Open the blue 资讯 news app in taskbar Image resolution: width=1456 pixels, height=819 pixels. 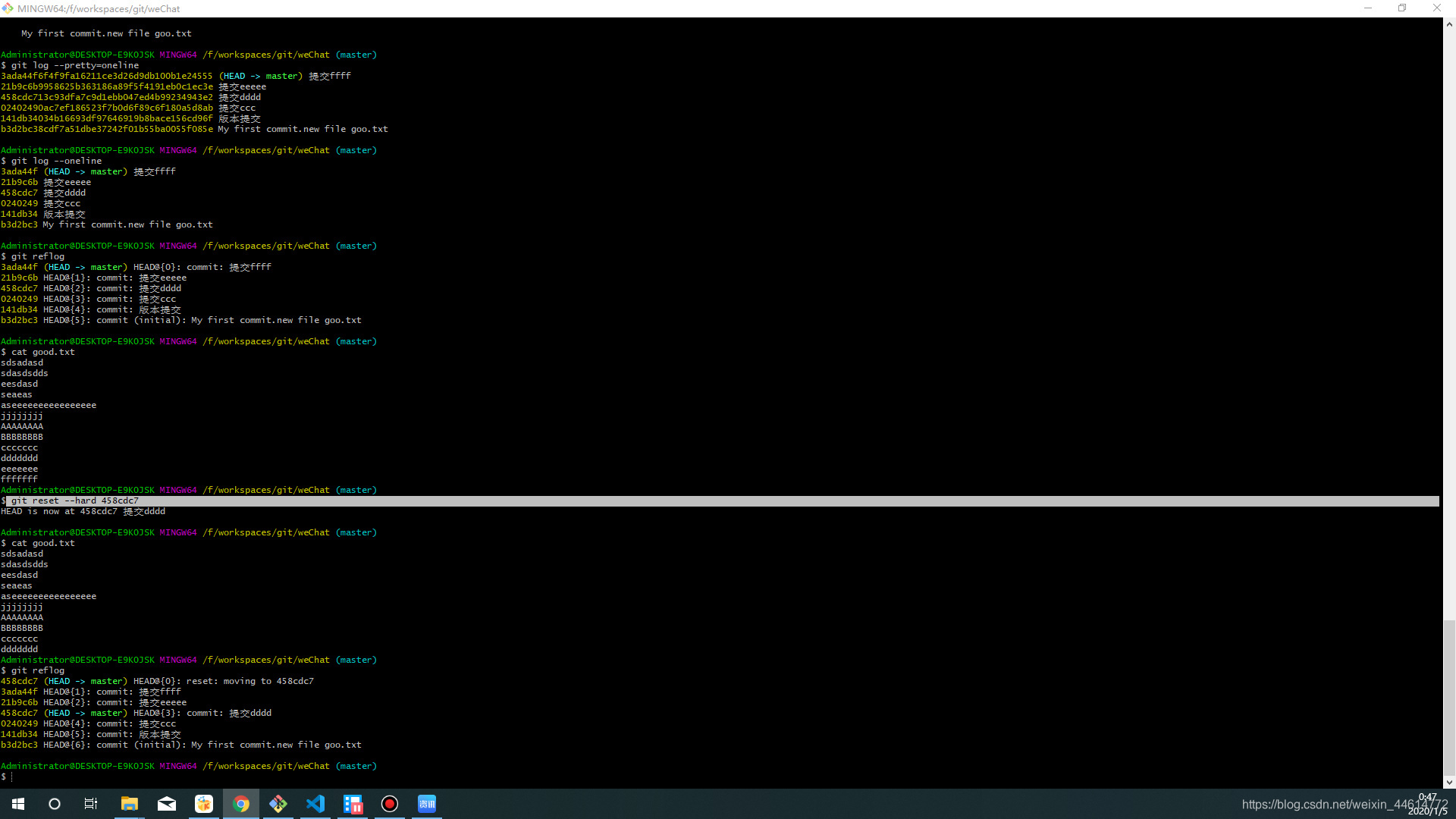(427, 804)
